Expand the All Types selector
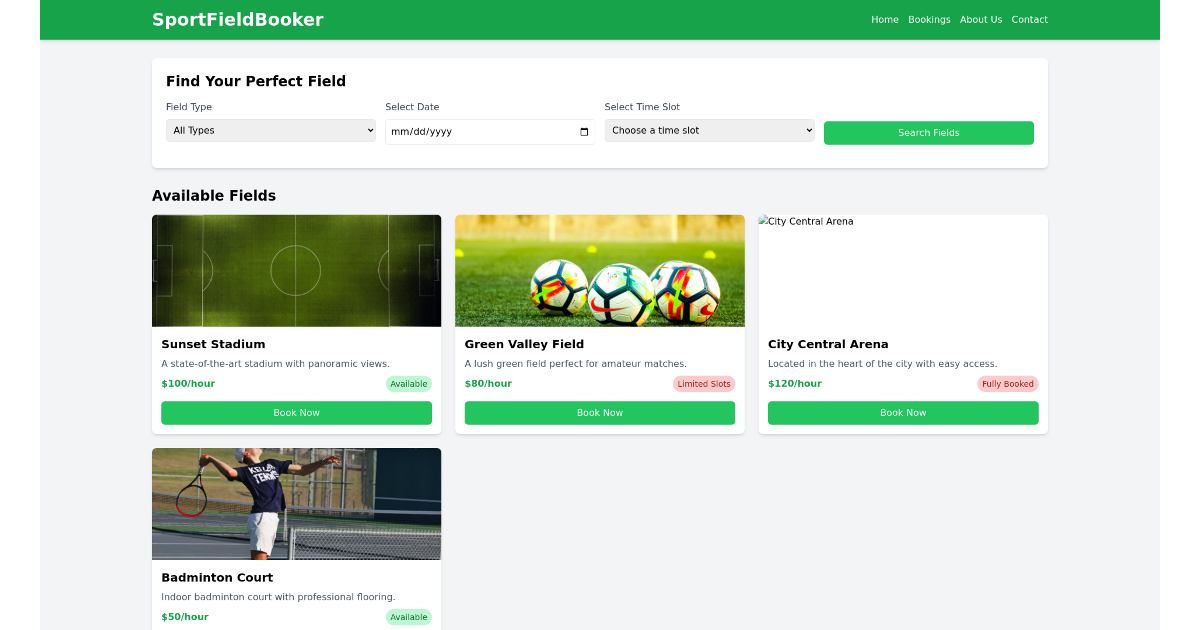 point(270,130)
